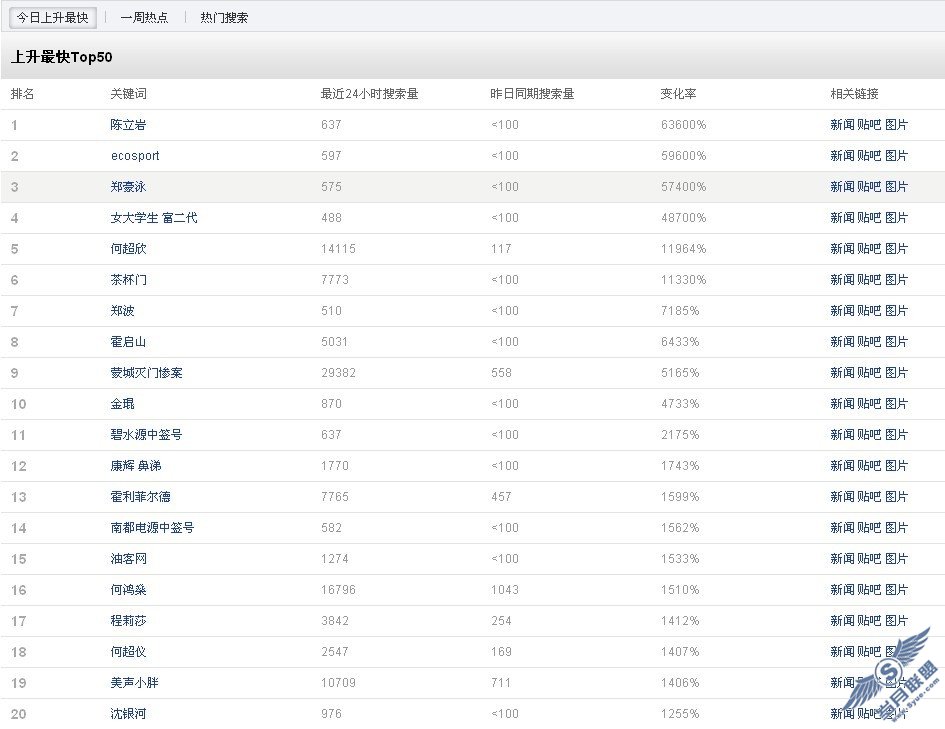Click 新闻 link in the 陈立岩 row
The width and height of the screenshot is (945, 729).
click(842, 125)
